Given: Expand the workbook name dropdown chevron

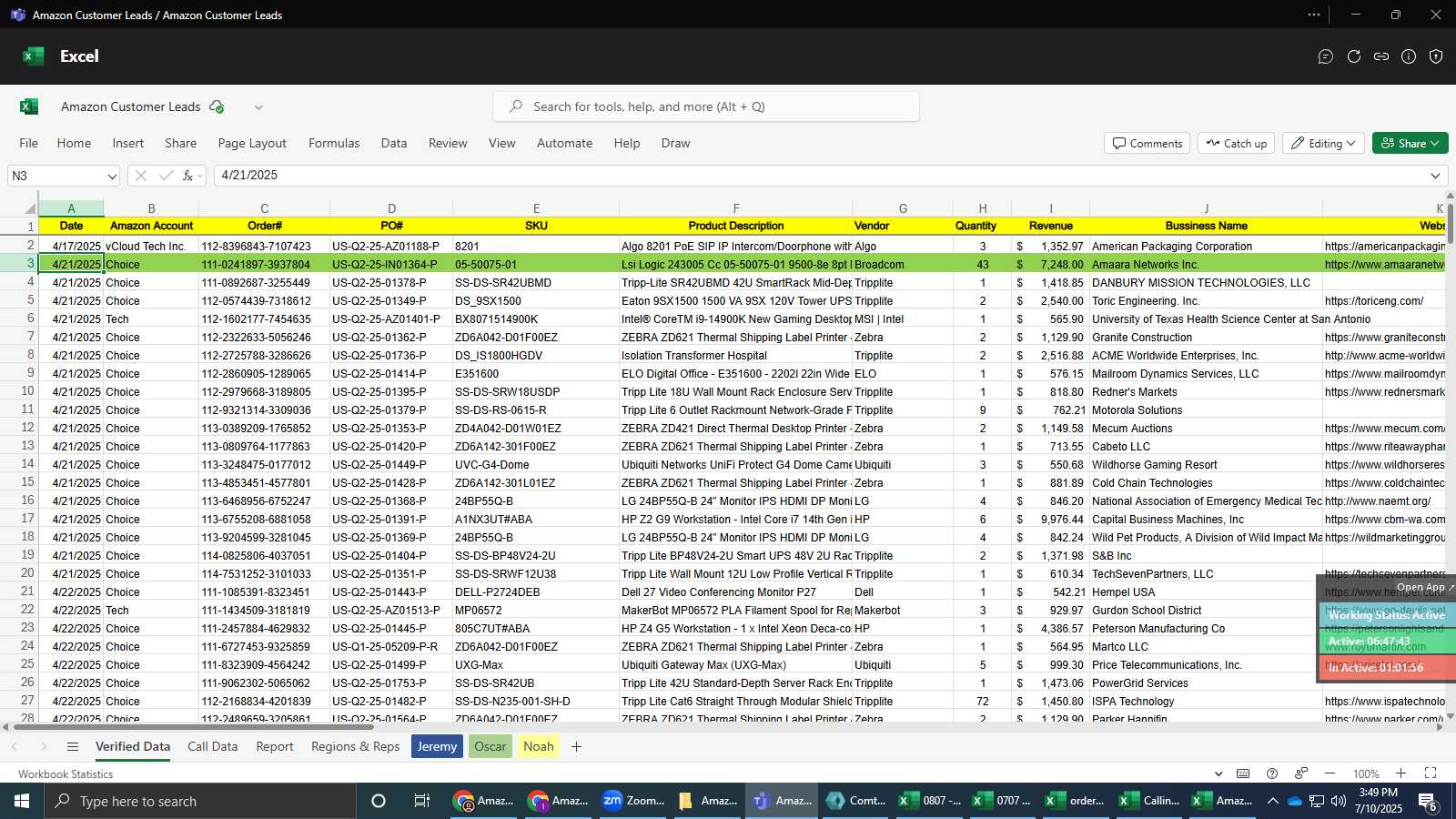Looking at the screenshot, I should (x=258, y=106).
